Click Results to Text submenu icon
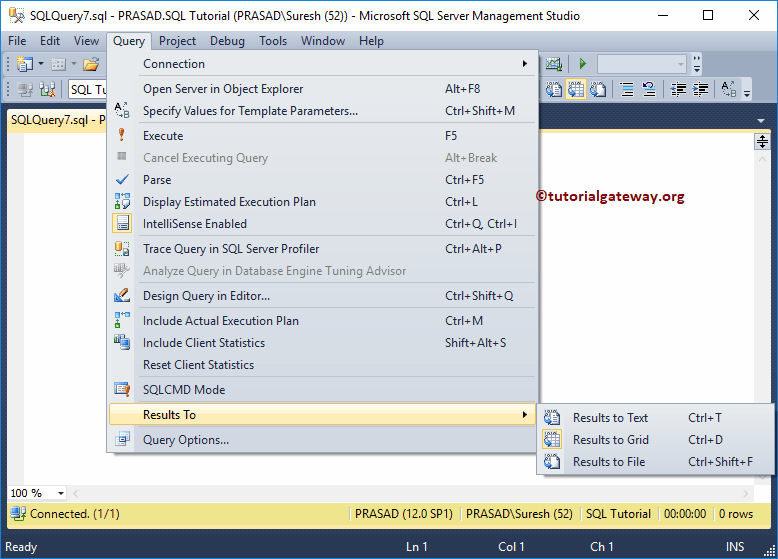778x559 pixels. point(552,418)
